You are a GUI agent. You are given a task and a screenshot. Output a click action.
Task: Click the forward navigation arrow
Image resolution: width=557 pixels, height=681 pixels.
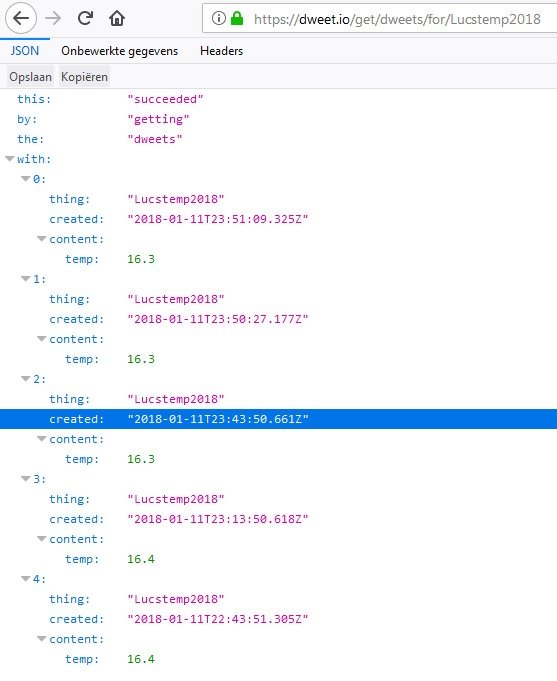tap(53, 18)
